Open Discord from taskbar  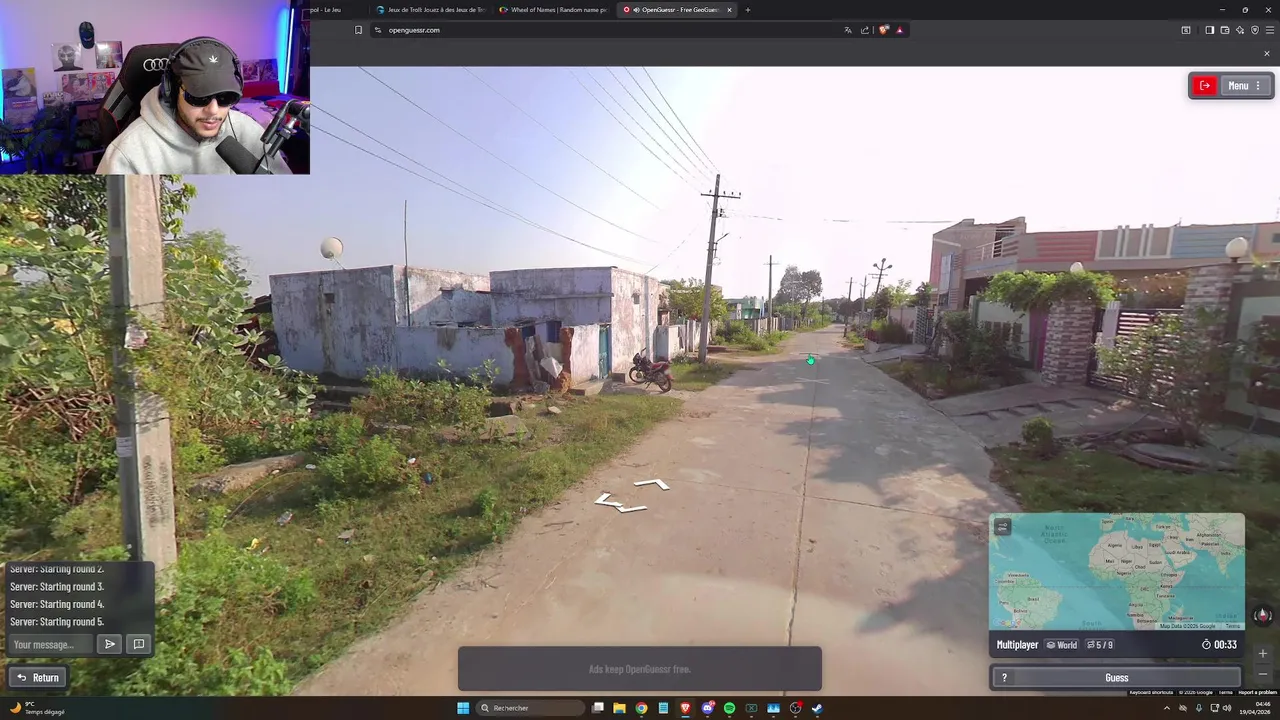point(707,708)
